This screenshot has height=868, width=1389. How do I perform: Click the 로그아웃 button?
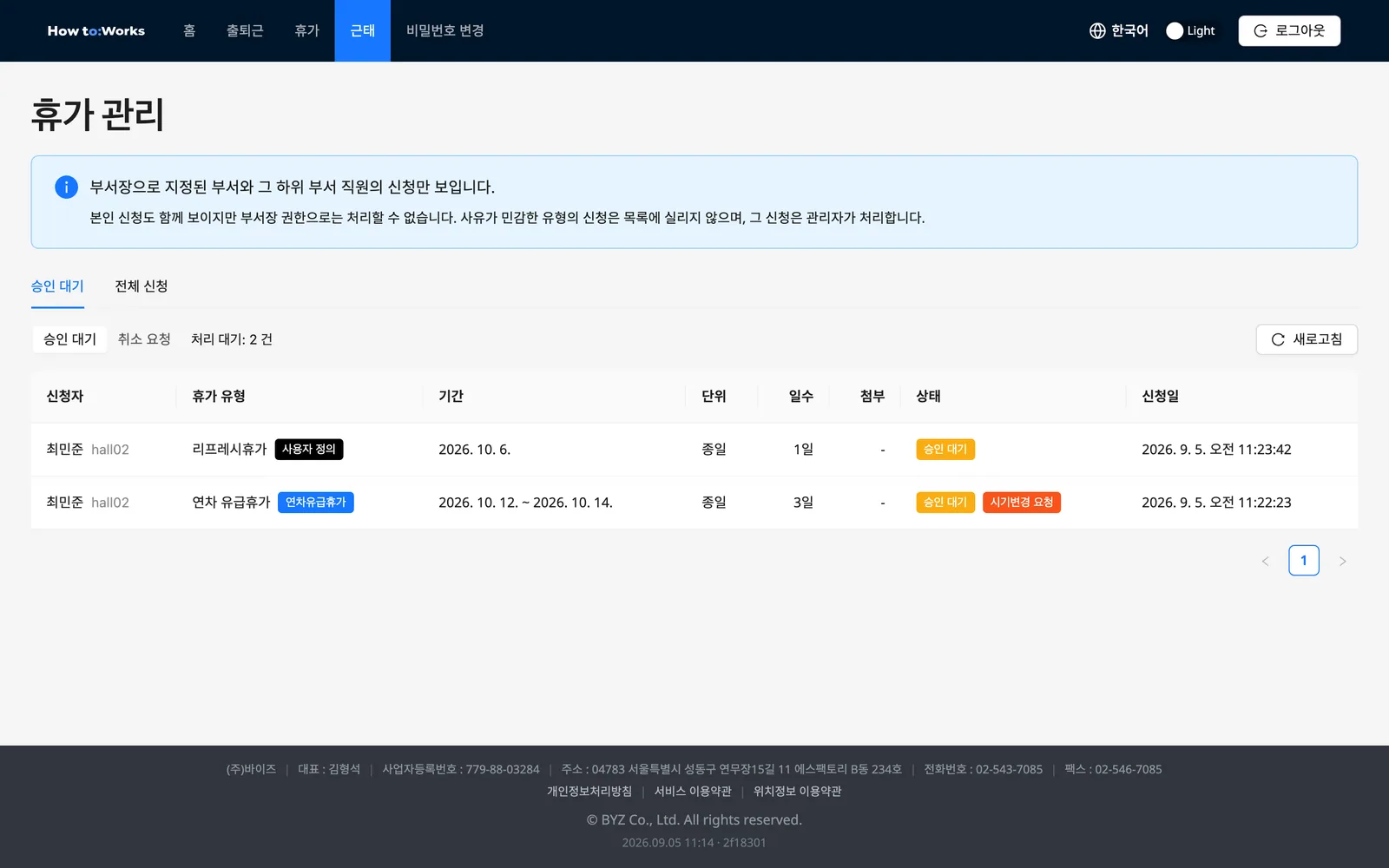click(1289, 30)
